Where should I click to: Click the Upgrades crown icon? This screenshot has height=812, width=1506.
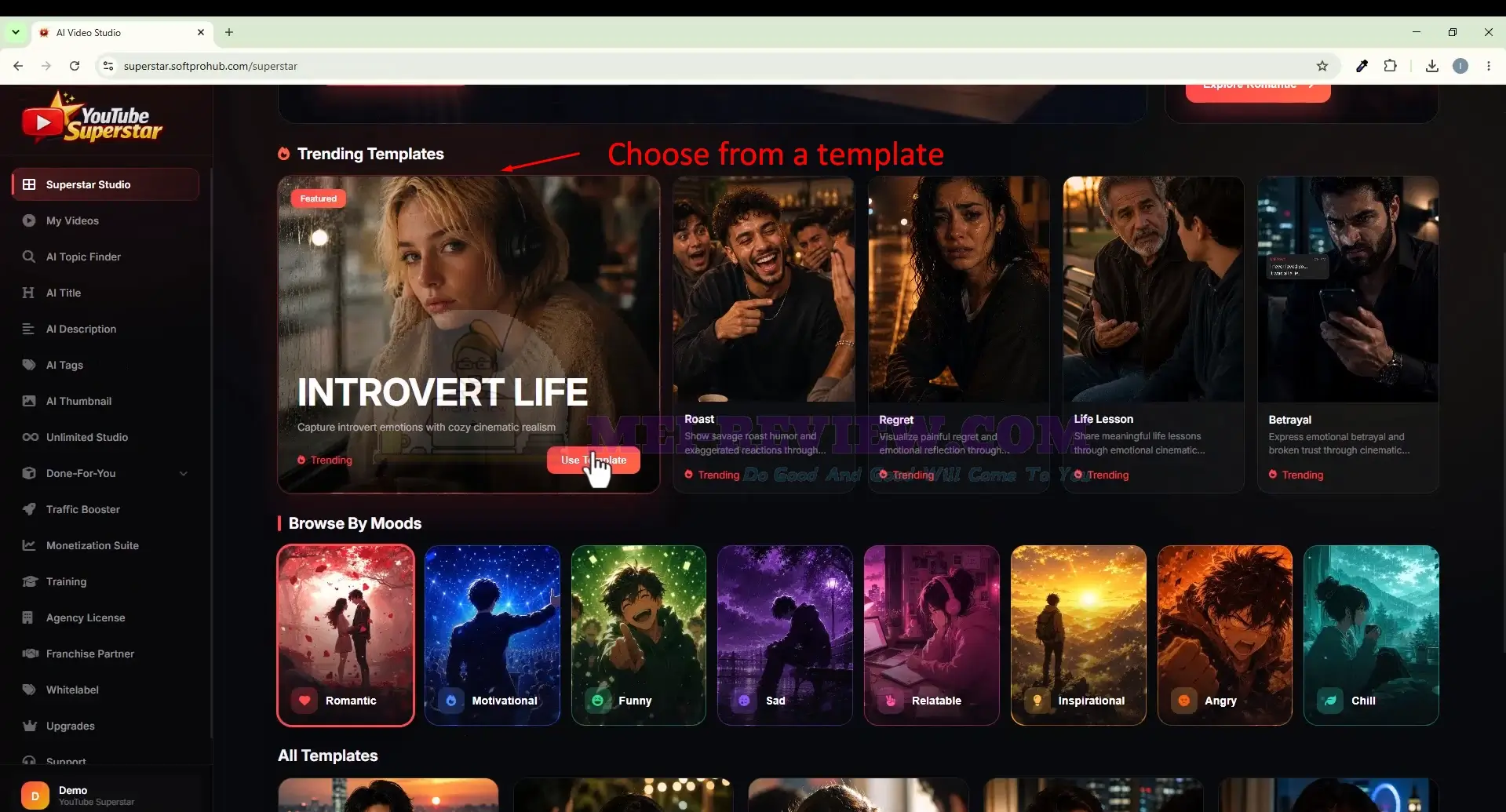tap(30, 726)
